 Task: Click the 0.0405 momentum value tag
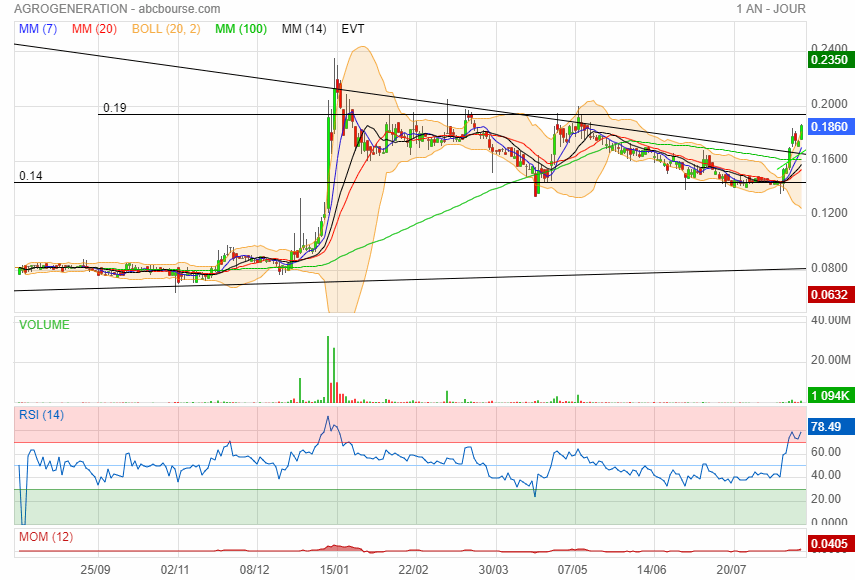(829, 543)
